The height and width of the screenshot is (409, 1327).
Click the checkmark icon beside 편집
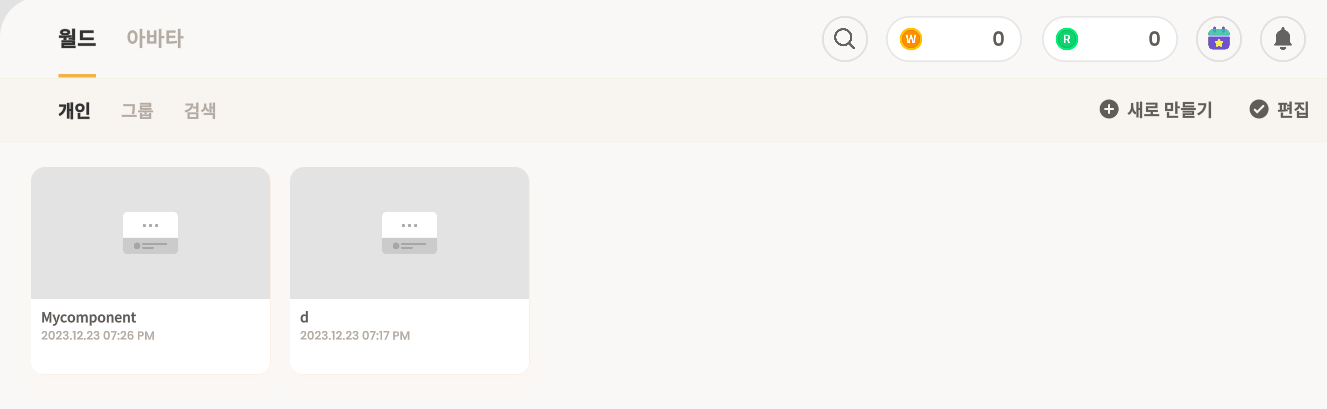1259,110
